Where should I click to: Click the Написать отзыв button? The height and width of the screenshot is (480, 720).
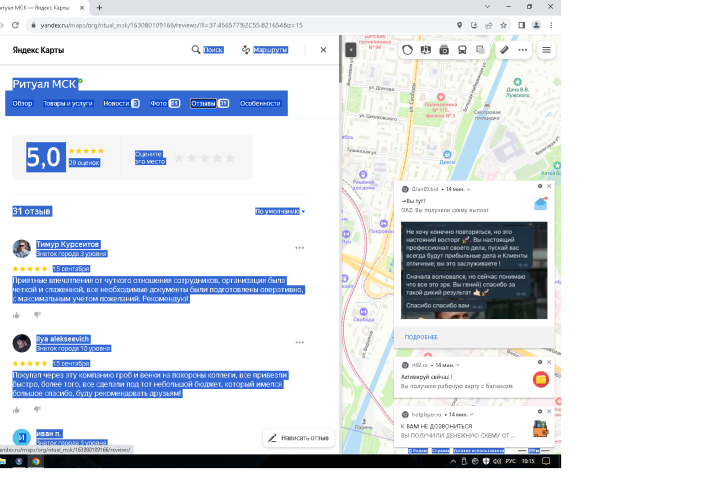point(298,438)
